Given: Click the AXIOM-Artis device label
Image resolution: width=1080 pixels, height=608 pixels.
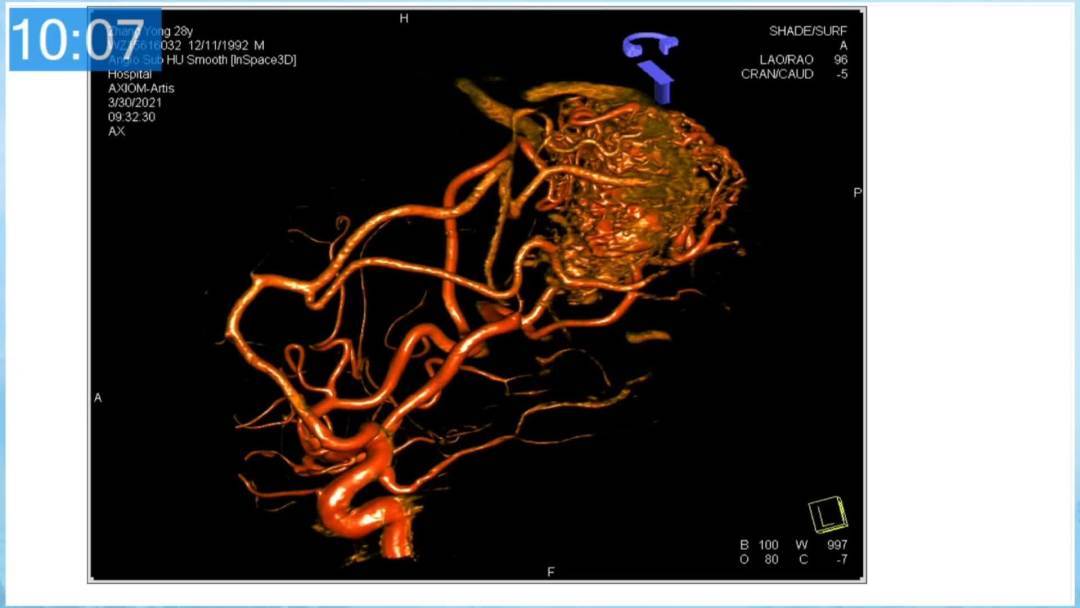Looking at the screenshot, I should tap(141, 88).
